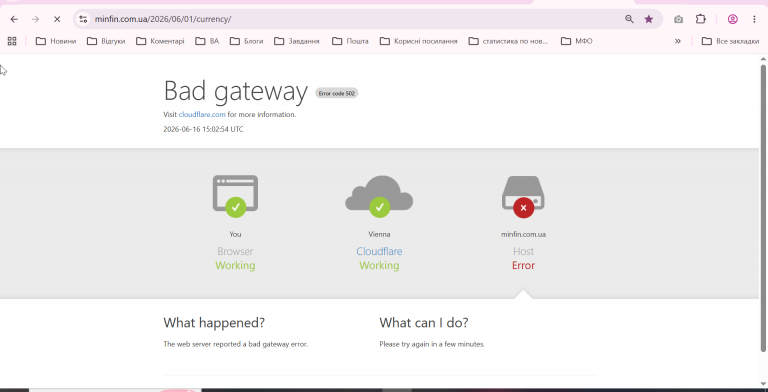768x392 pixels.
Task: Open the МФО bookmark folder
Action: (576, 41)
